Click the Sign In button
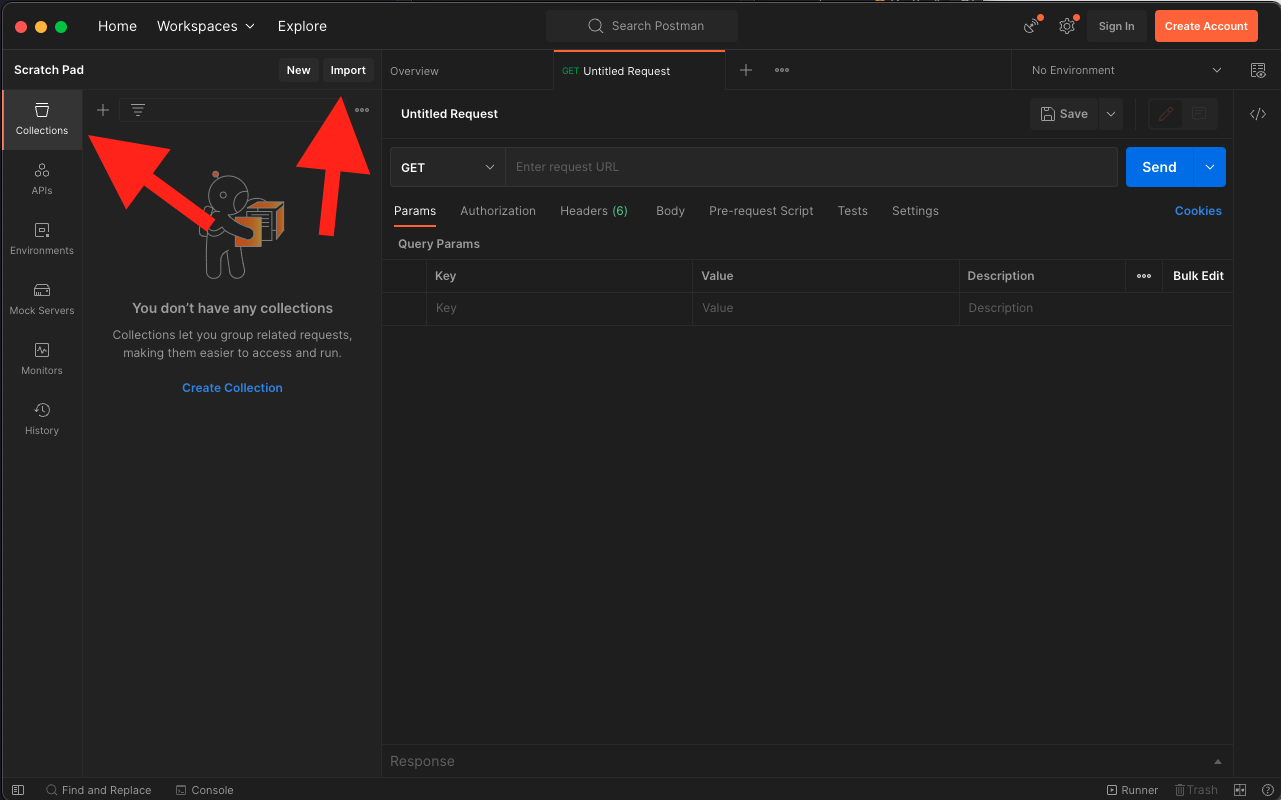 [x=1116, y=26]
